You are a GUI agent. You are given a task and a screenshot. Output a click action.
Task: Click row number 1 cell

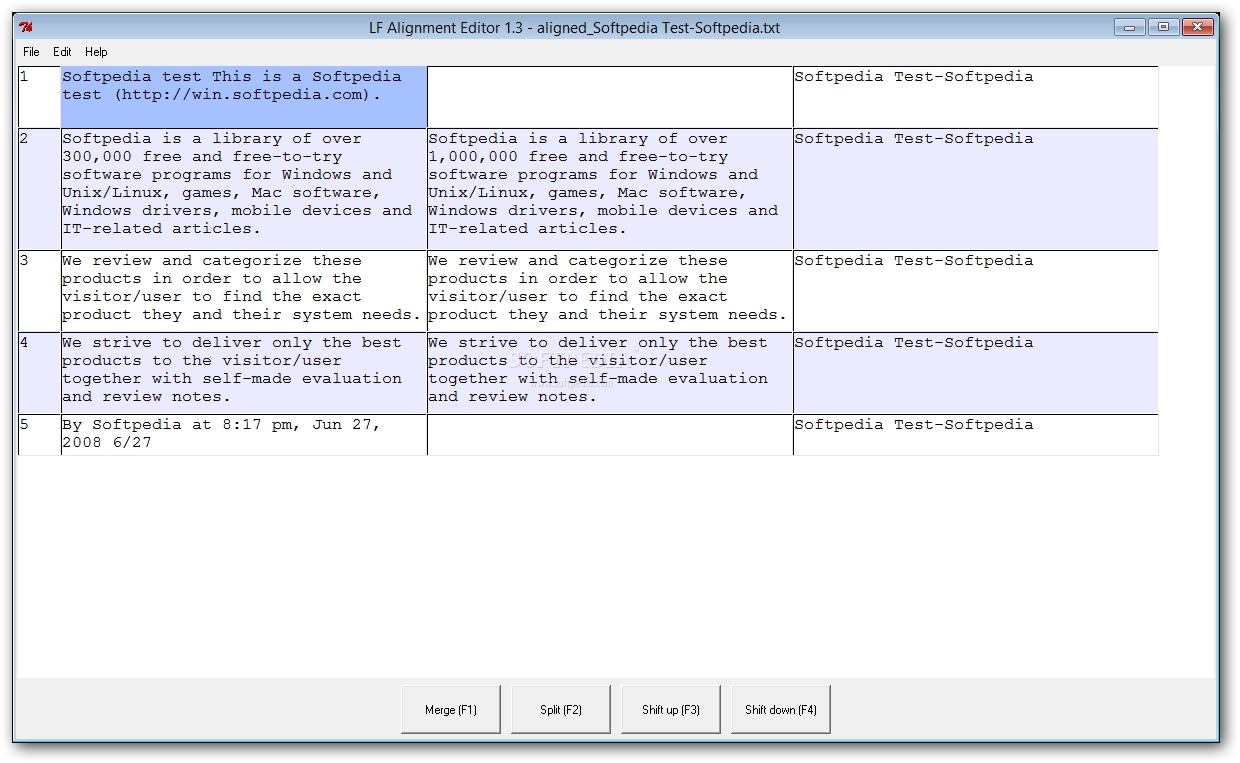coord(40,97)
